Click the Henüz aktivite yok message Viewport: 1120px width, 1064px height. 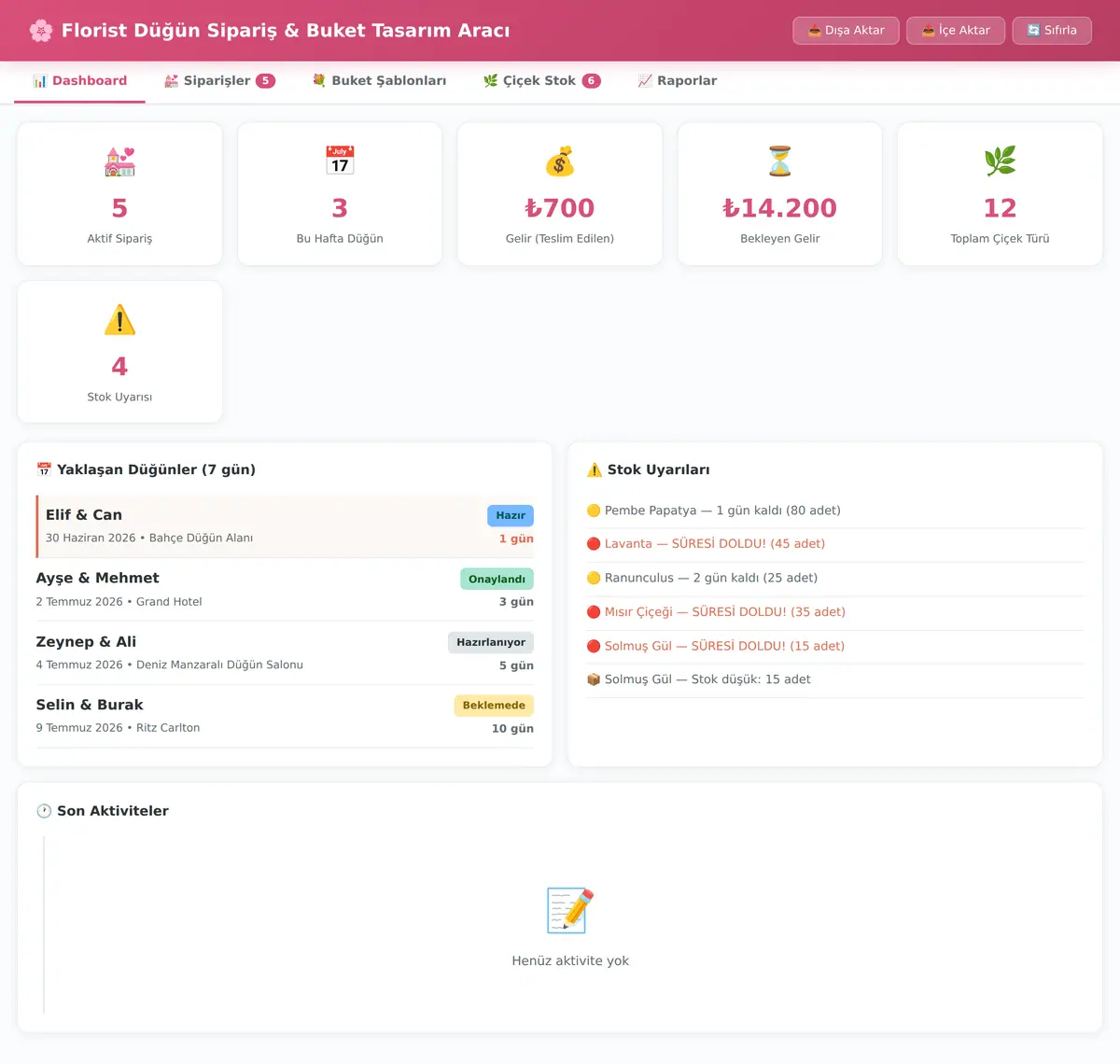570,961
